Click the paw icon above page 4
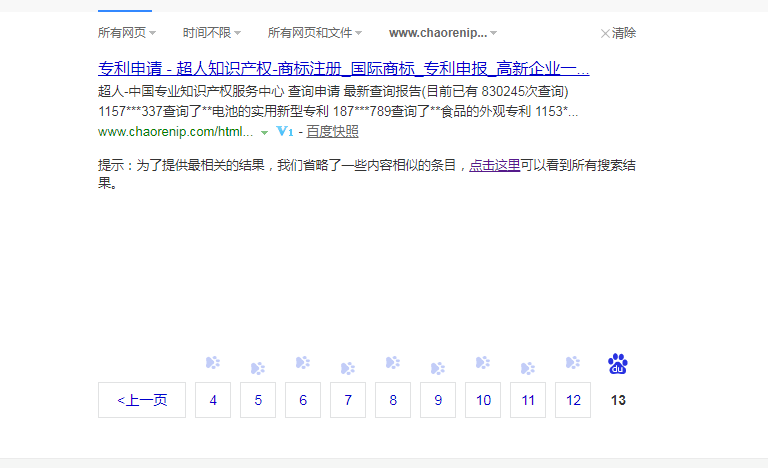This screenshot has height=468, width=768. (x=213, y=363)
